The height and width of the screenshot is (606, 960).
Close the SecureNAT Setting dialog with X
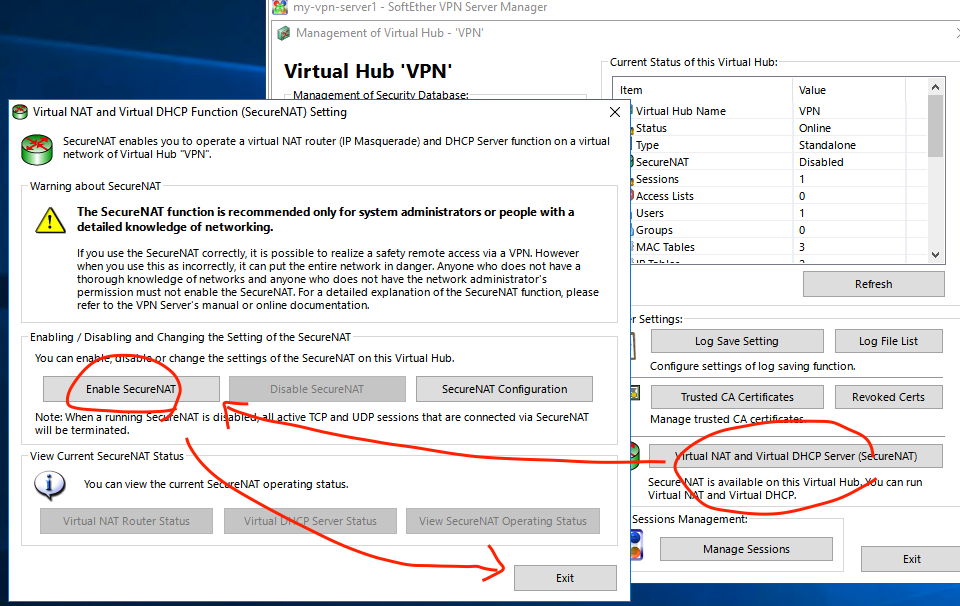coord(615,112)
